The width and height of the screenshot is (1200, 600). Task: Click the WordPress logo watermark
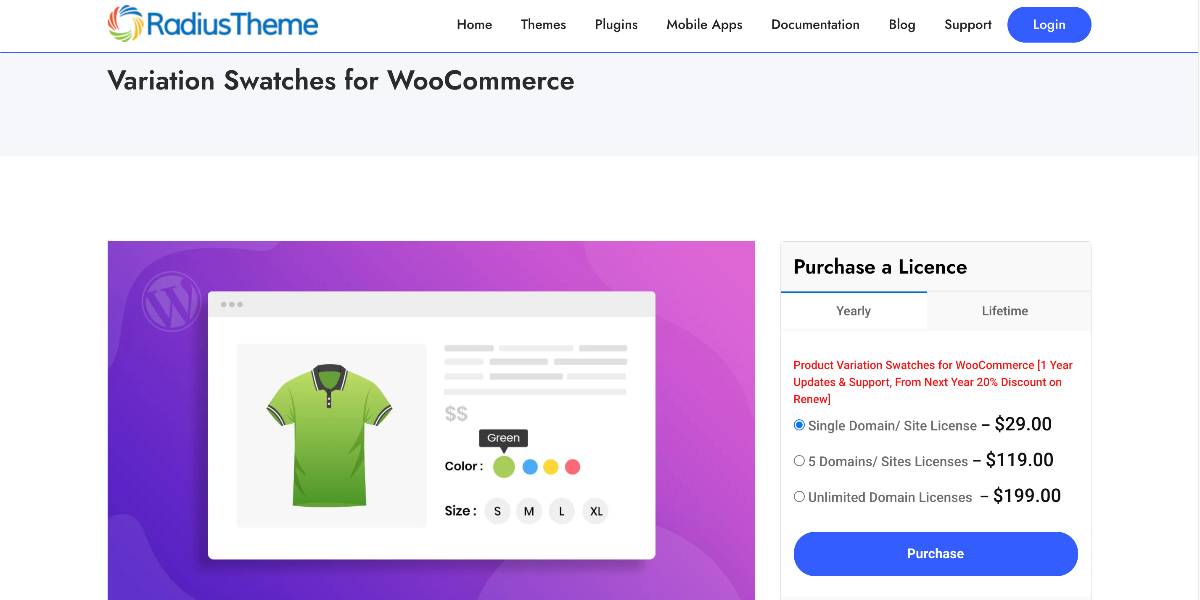coord(172,301)
